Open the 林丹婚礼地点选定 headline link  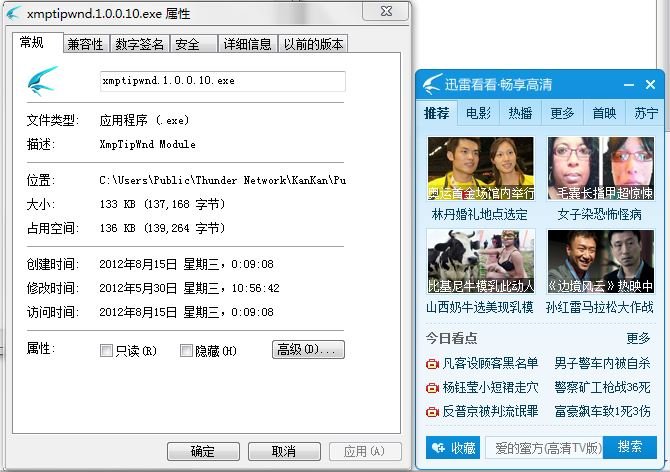click(x=479, y=214)
